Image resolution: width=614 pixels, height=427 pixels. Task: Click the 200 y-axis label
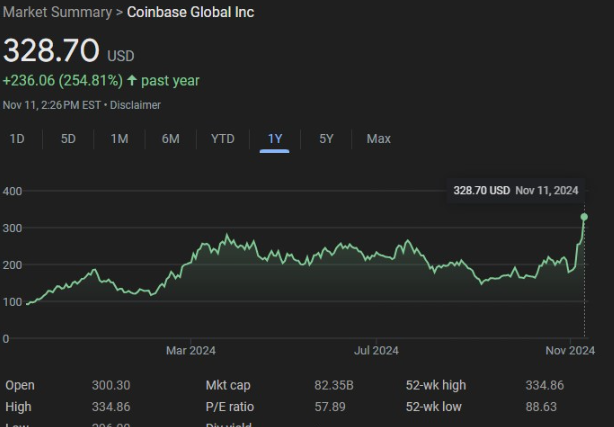click(x=12, y=265)
